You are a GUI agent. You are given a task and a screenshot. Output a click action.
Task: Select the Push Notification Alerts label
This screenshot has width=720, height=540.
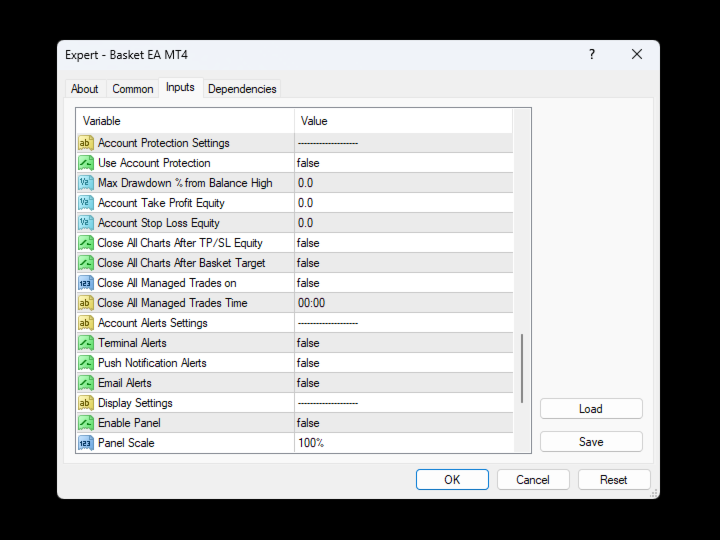152,363
